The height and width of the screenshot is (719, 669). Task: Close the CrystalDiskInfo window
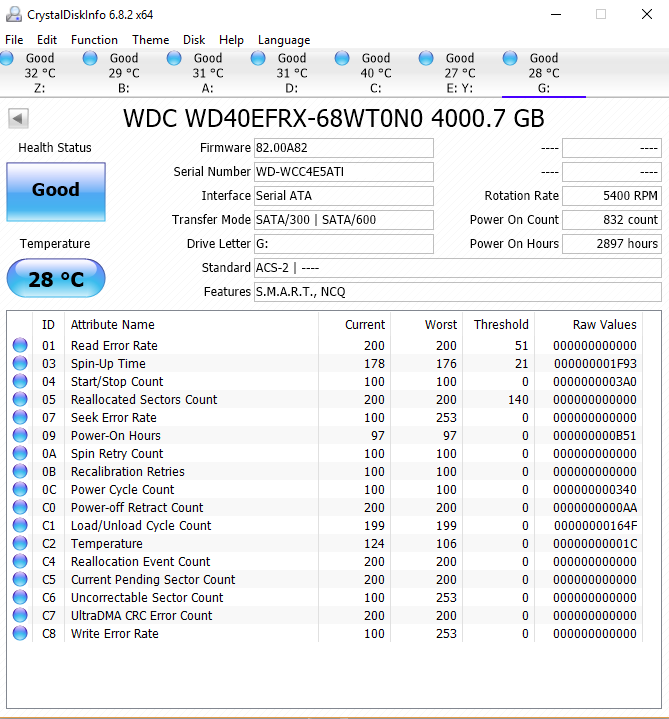coord(647,14)
